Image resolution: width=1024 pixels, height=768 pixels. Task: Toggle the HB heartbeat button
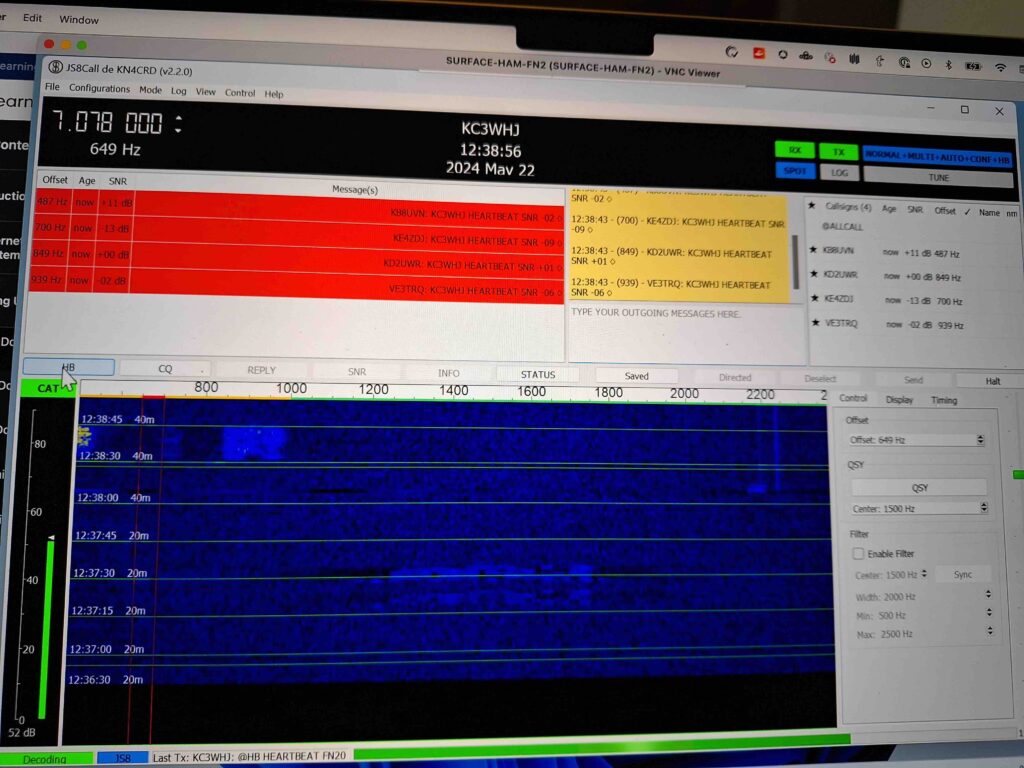[x=69, y=367]
